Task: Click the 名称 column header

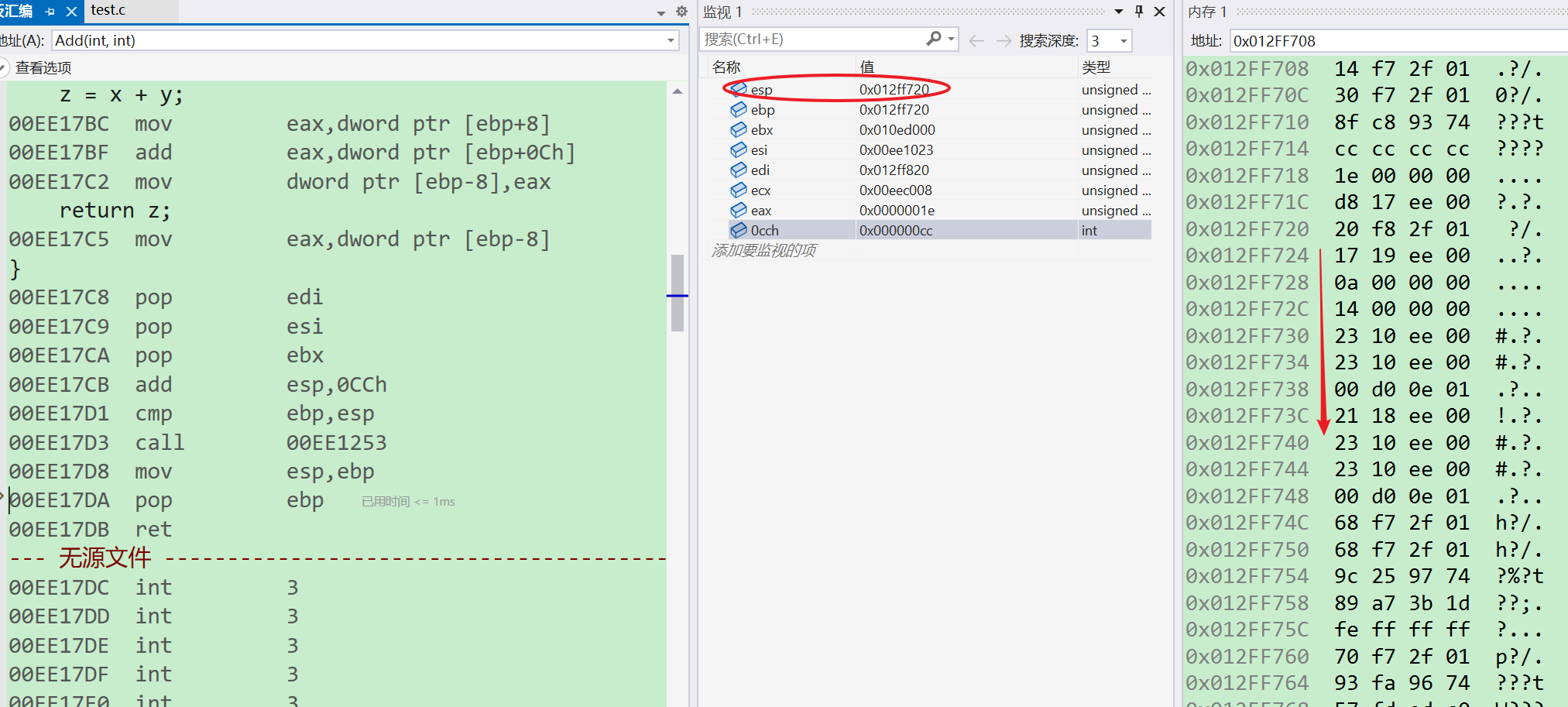Action: click(726, 67)
